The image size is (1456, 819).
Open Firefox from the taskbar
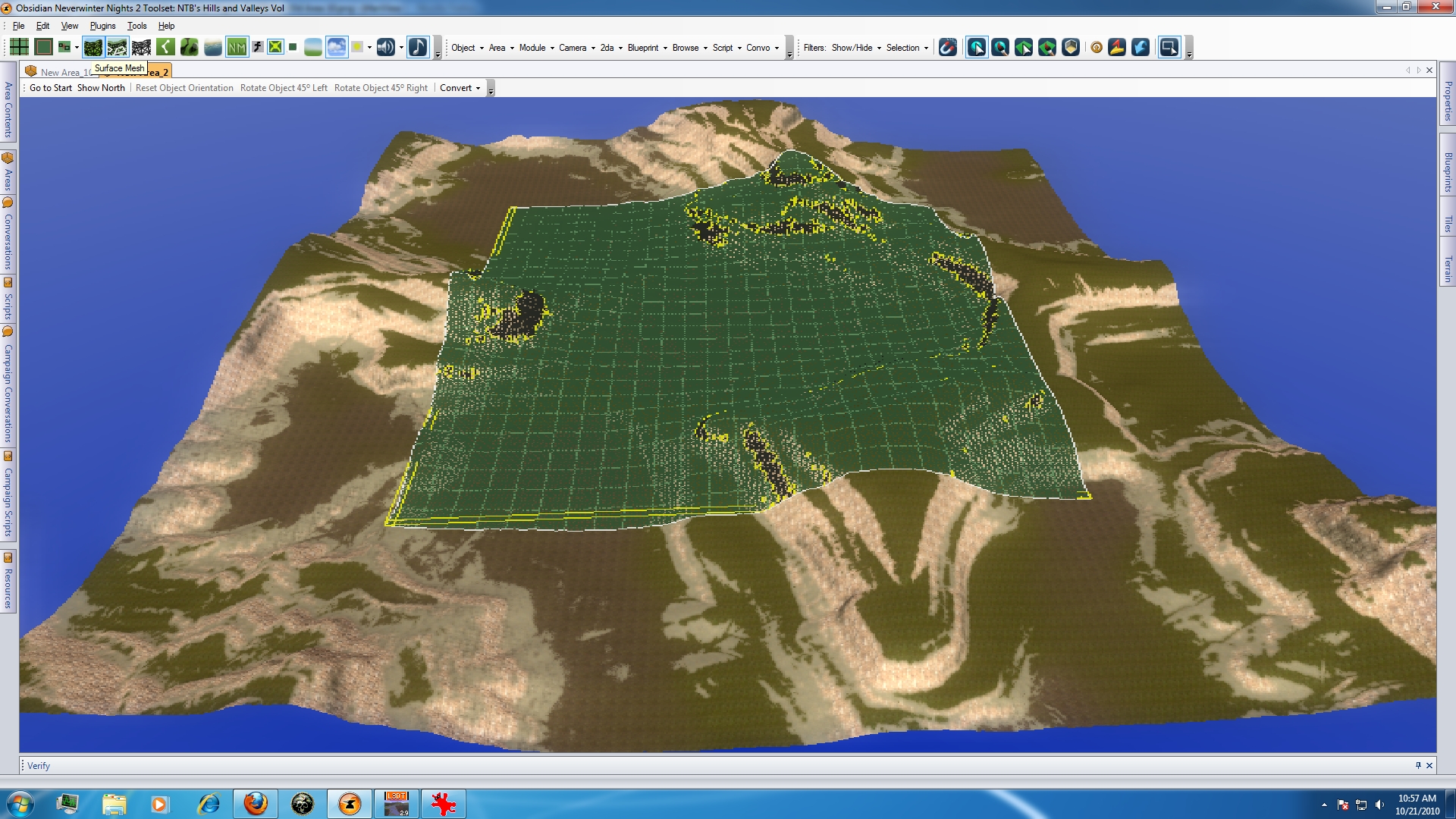[256, 803]
